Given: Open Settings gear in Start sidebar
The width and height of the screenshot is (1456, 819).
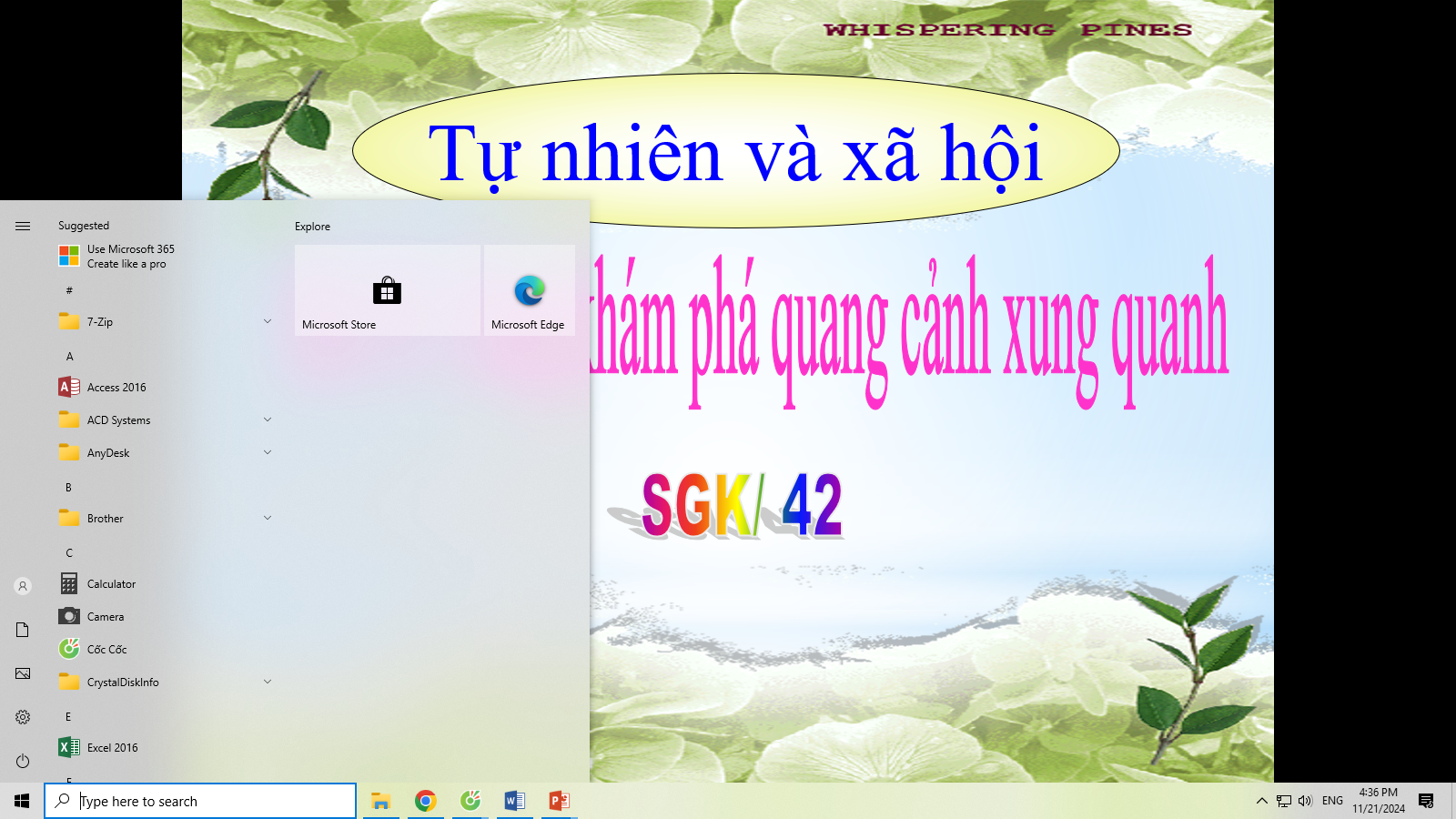Looking at the screenshot, I should click(x=23, y=717).
